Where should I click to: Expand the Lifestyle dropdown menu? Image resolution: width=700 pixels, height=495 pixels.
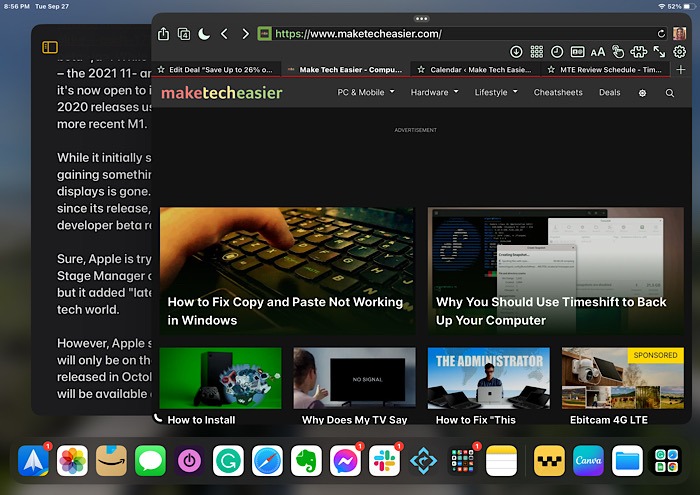click(x=496, y=92)
